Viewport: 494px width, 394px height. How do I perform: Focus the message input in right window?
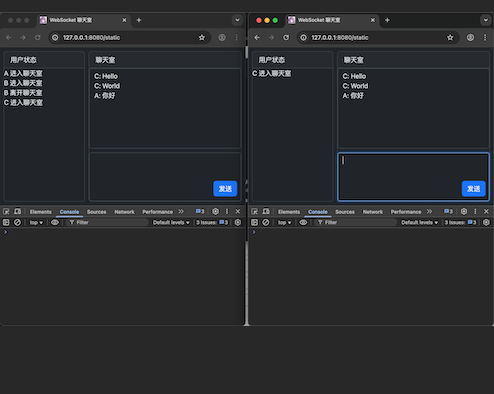(x=413, y=177)
